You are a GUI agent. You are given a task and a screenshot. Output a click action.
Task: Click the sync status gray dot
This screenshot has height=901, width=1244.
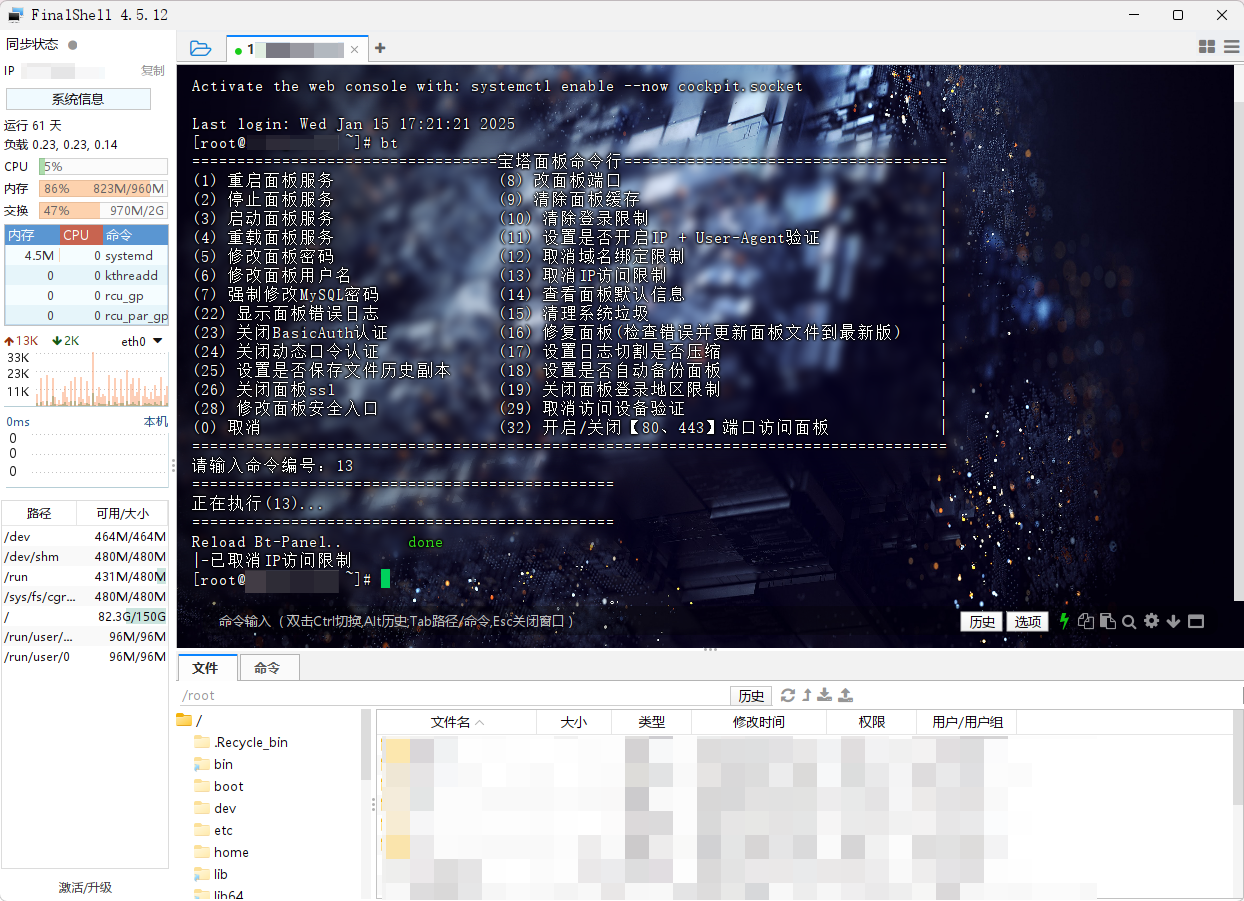pyautogui.click(x=72, y=45)
